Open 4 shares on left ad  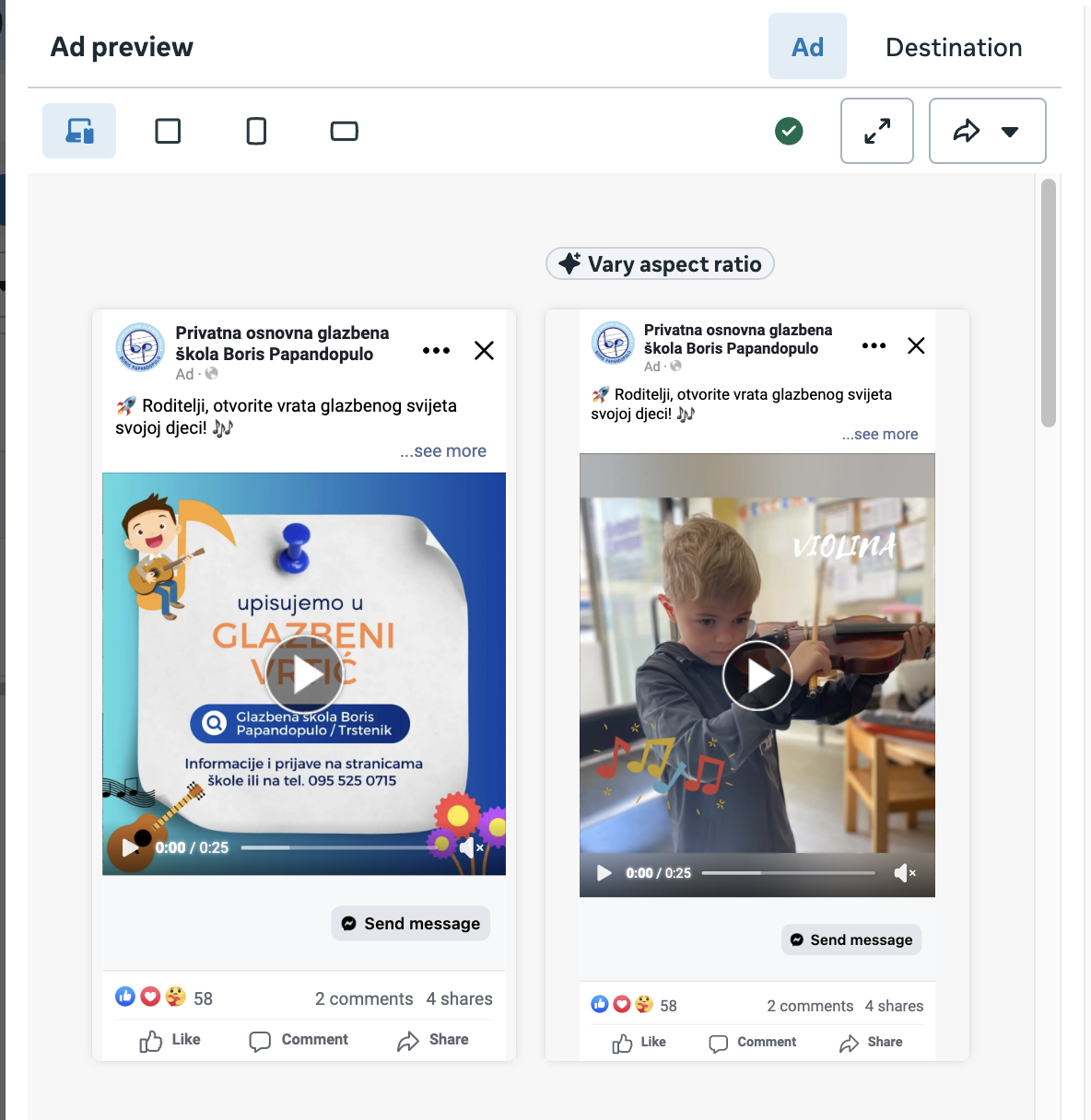point(459,998)
